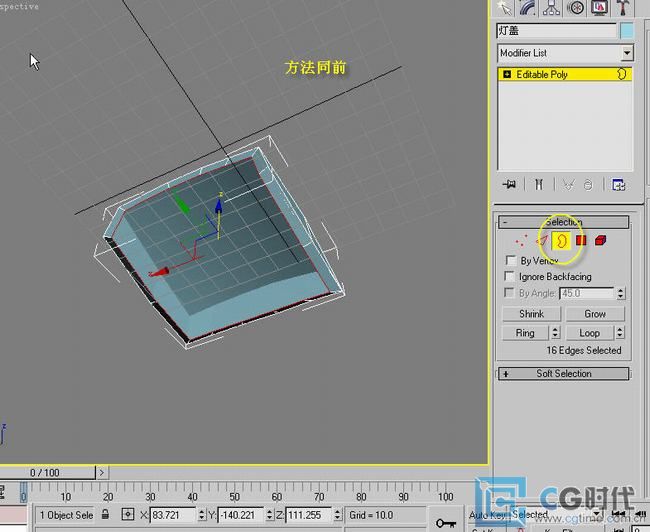Click the green Y-axis gizmo arrow
650x532 pixels.
tap(181, 202)
